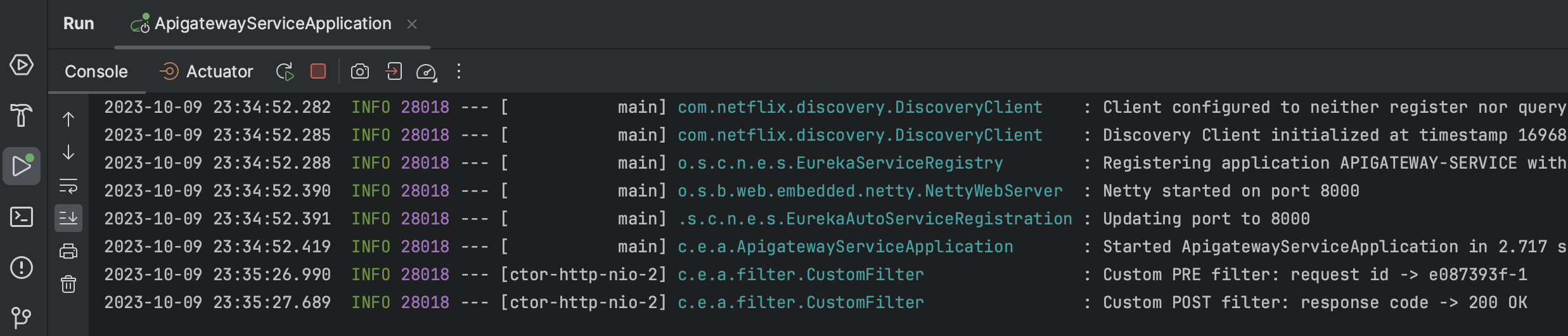Viewport: 1568px width, 336px height.
Task: Click the DiscoveryClient logger at 23:34:52.285
Action: click(860, 135)
